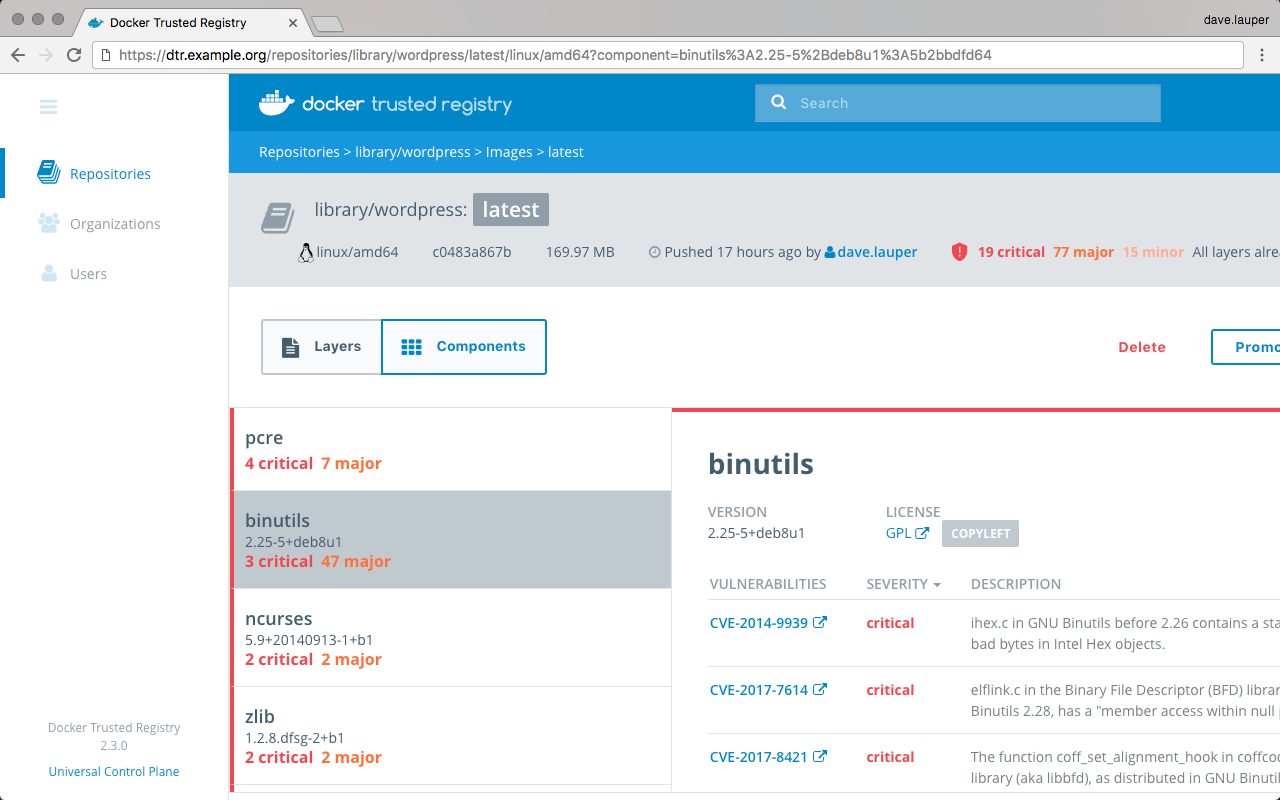Follow the Universal Control Plane link
Image resolution: width=1280 pixels, height=800 pixels.
coord(114,772)
